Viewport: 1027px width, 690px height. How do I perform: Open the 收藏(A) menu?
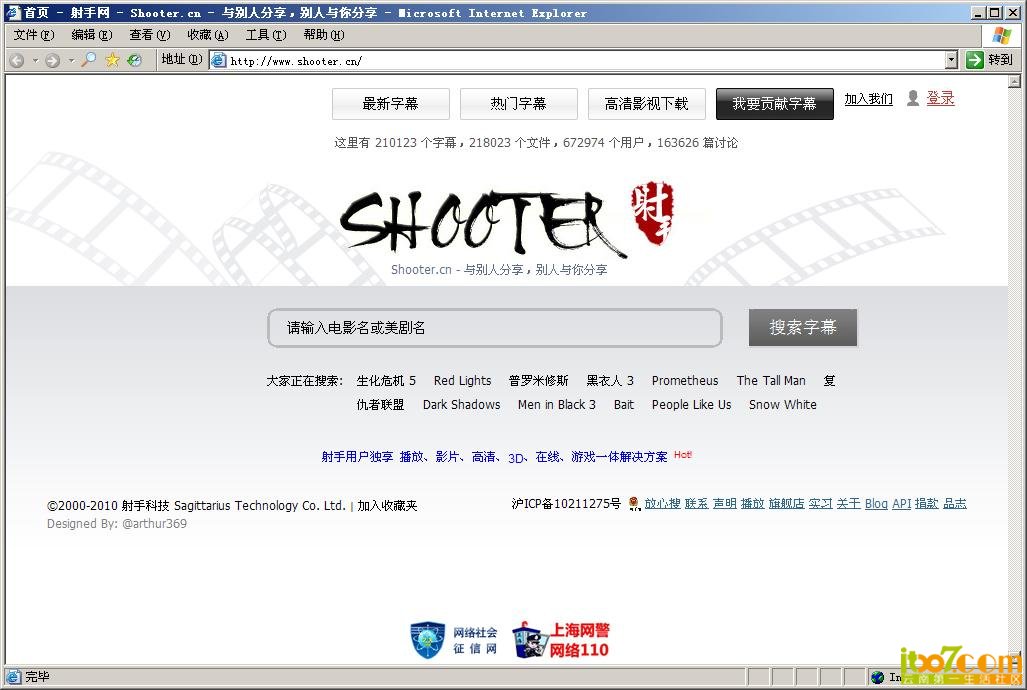[207, 35]
